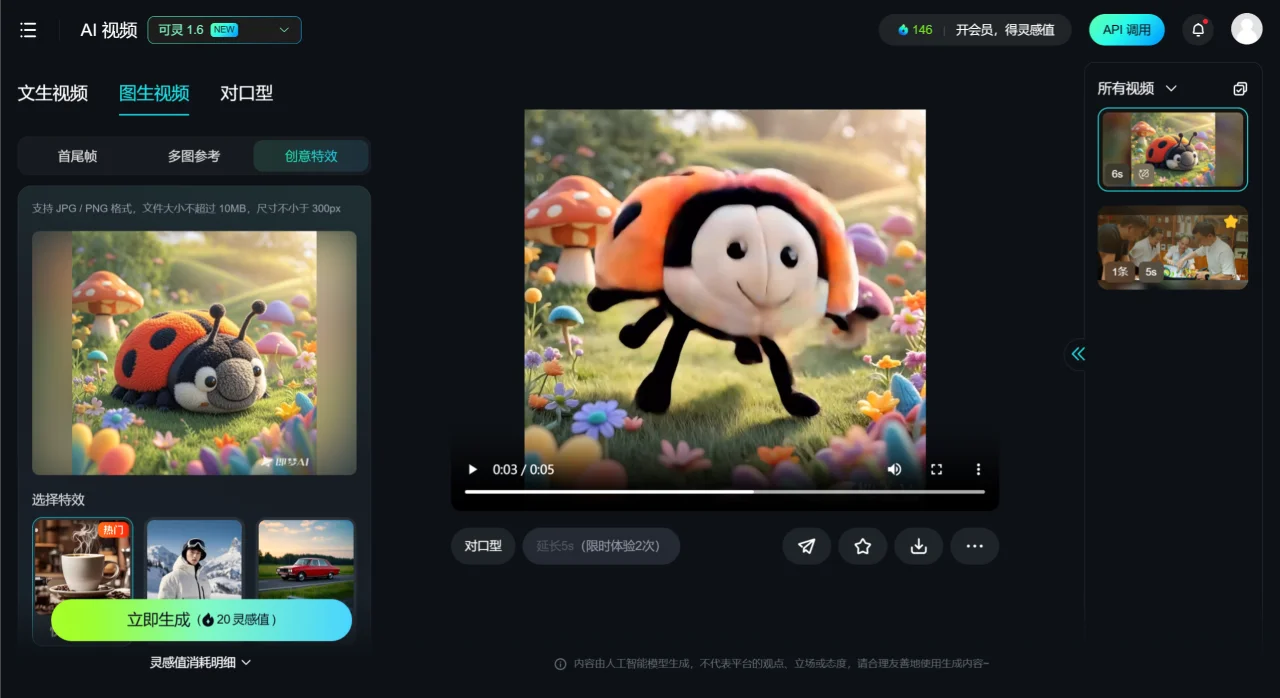The height and width of the screenshot is (698, 1280).
Task: Open the more options ellipsis
Action: pyautogui.click(x=974, y=546)
